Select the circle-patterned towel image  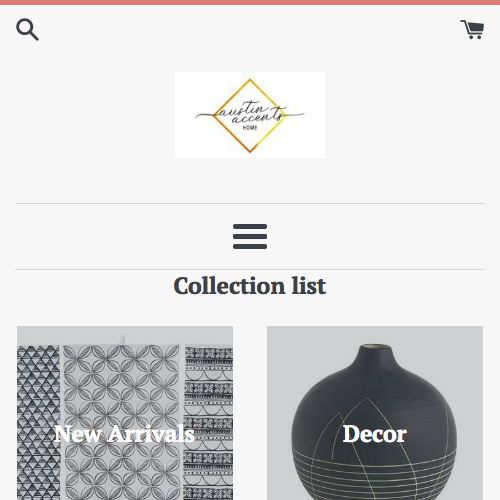tap(121, 423)
